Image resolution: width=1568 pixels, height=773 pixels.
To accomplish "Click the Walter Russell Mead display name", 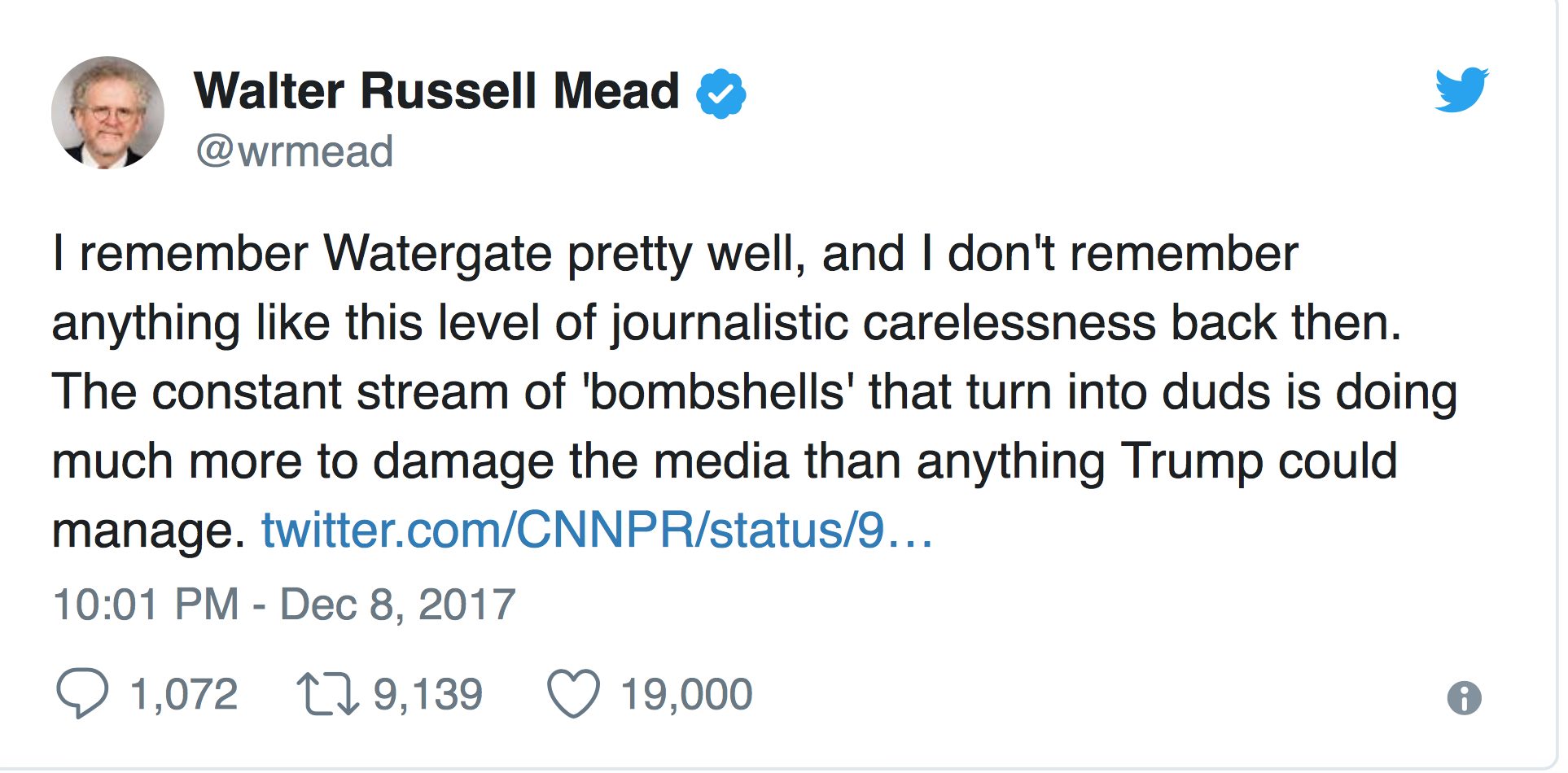I will pos(436,90).
